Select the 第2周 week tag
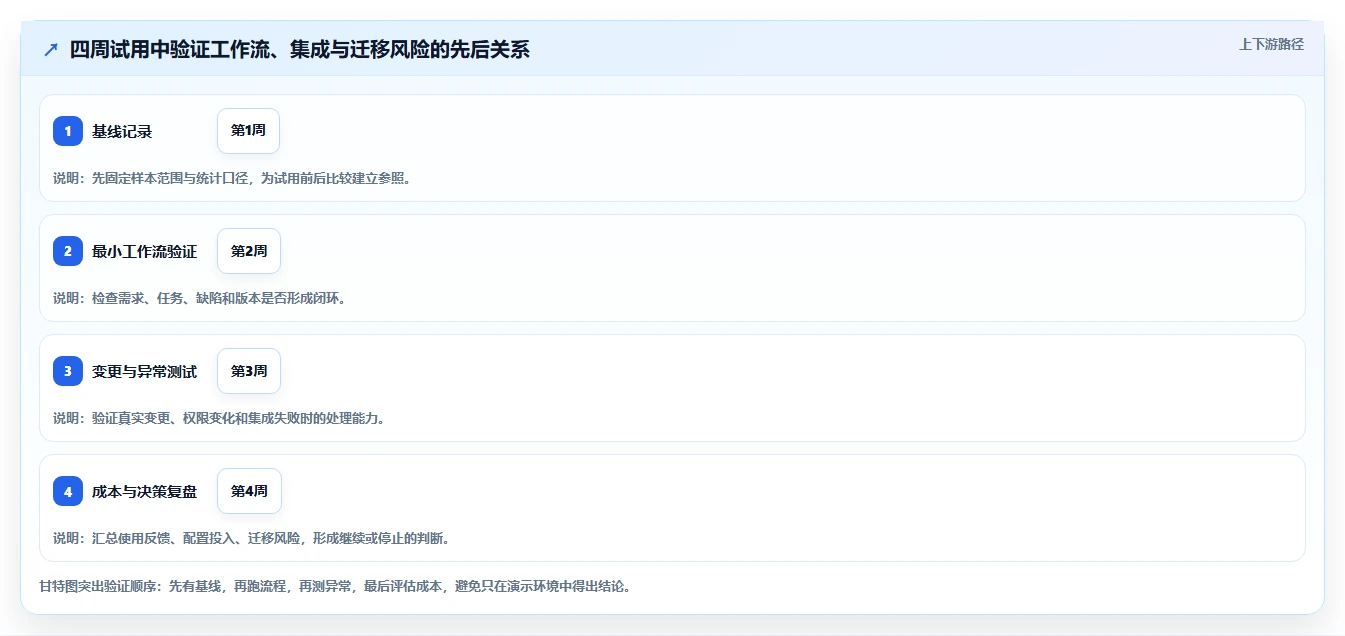 click(x=249, y=251)
